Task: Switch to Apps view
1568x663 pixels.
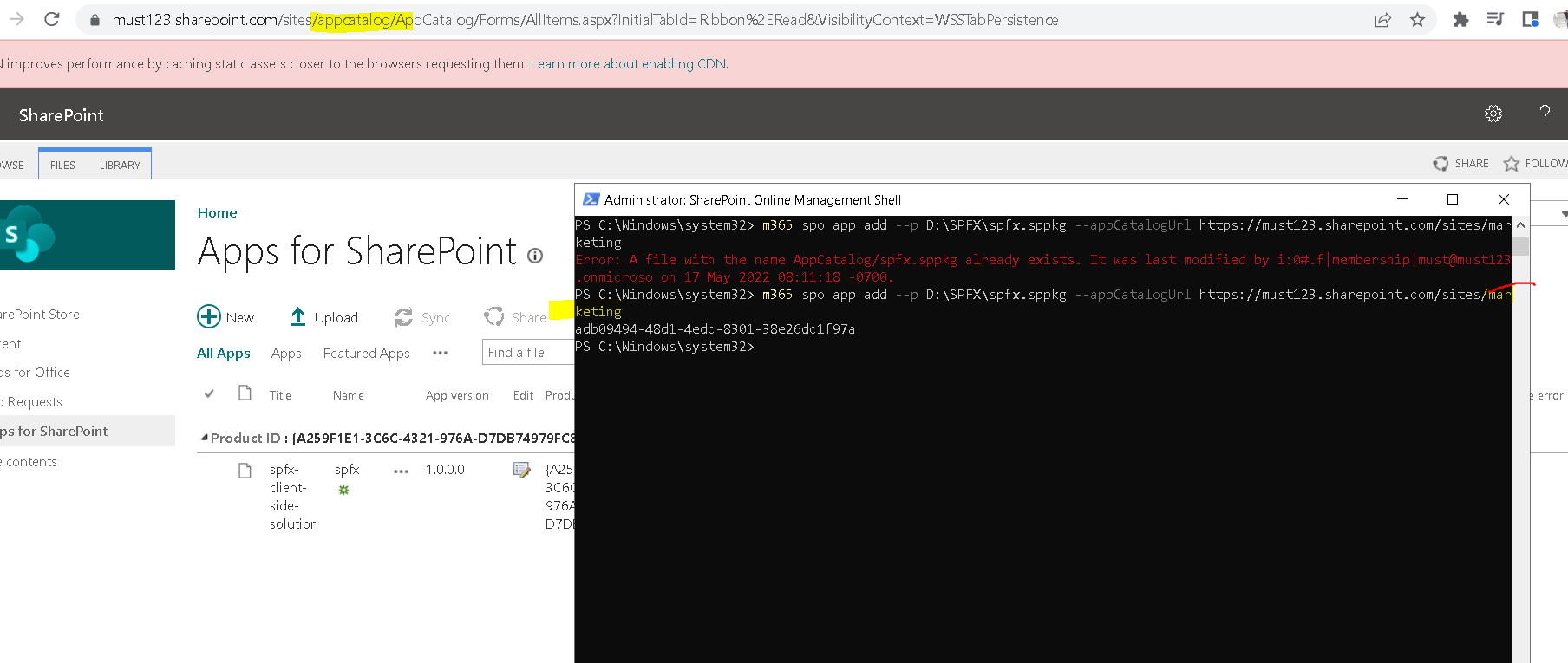Action: coord(286,353)
